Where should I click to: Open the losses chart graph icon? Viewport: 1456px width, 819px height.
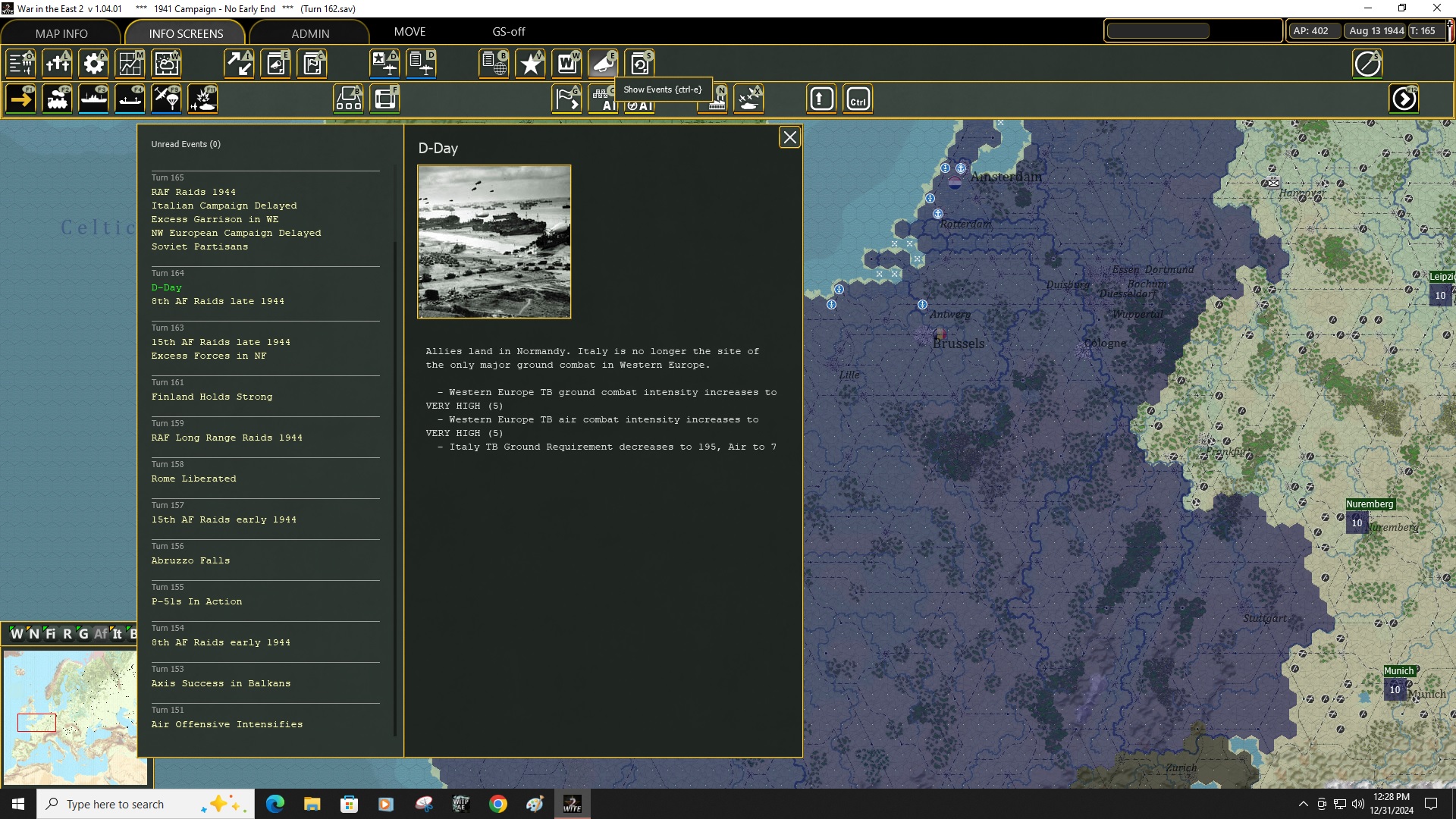pyautogui.click(x=130, y=64)
